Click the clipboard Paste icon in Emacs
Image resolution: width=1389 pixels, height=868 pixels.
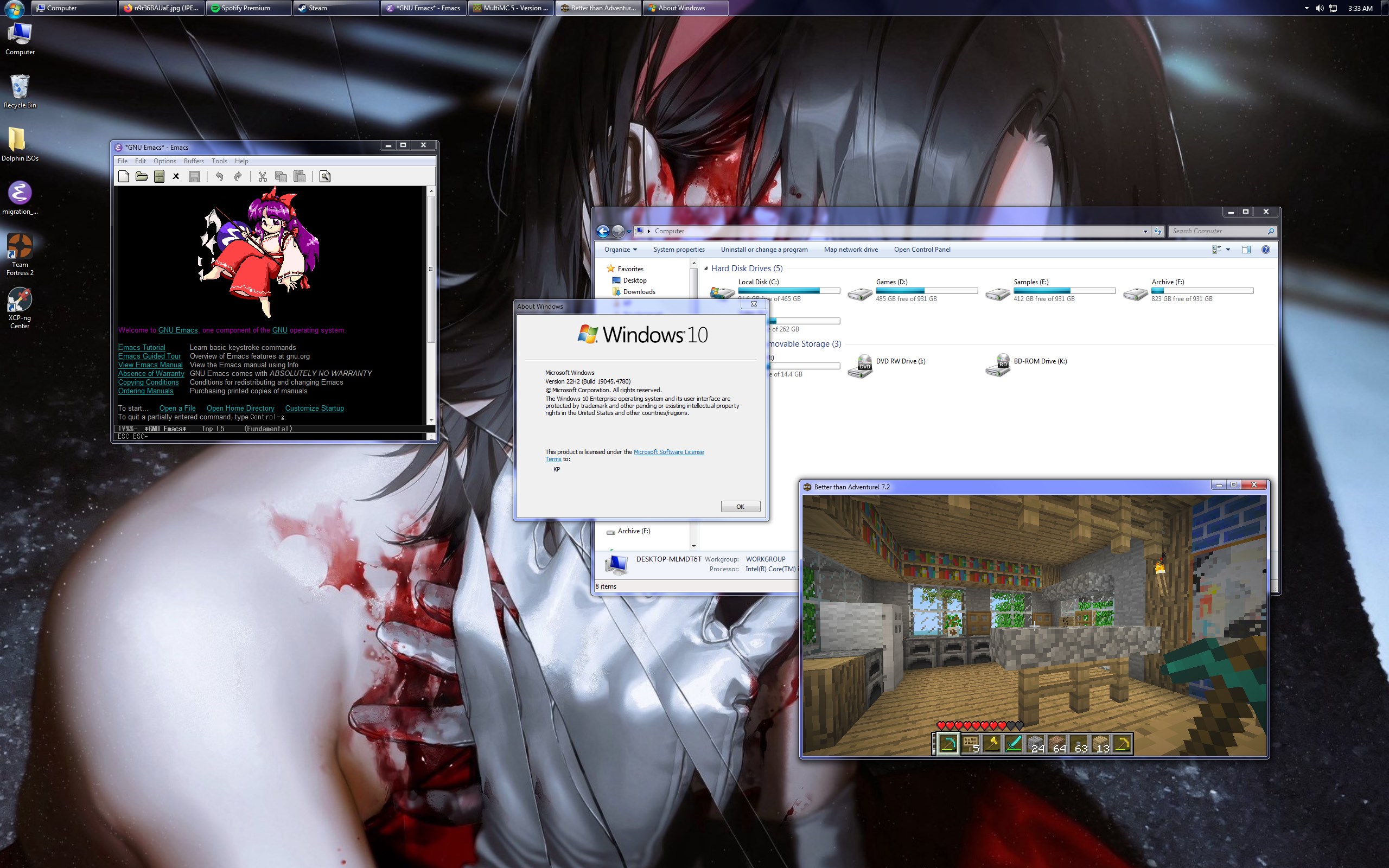pos(299,176)
